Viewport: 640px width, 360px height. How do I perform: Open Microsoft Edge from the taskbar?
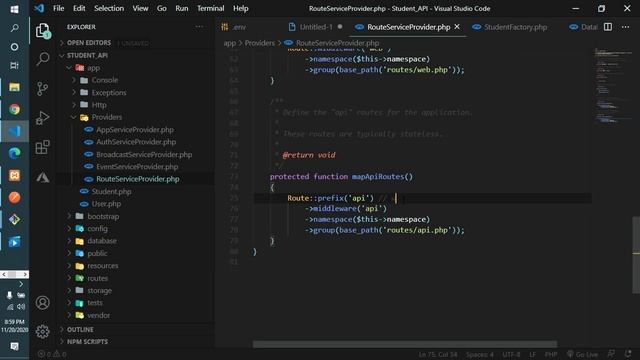(x=14, y=153)
